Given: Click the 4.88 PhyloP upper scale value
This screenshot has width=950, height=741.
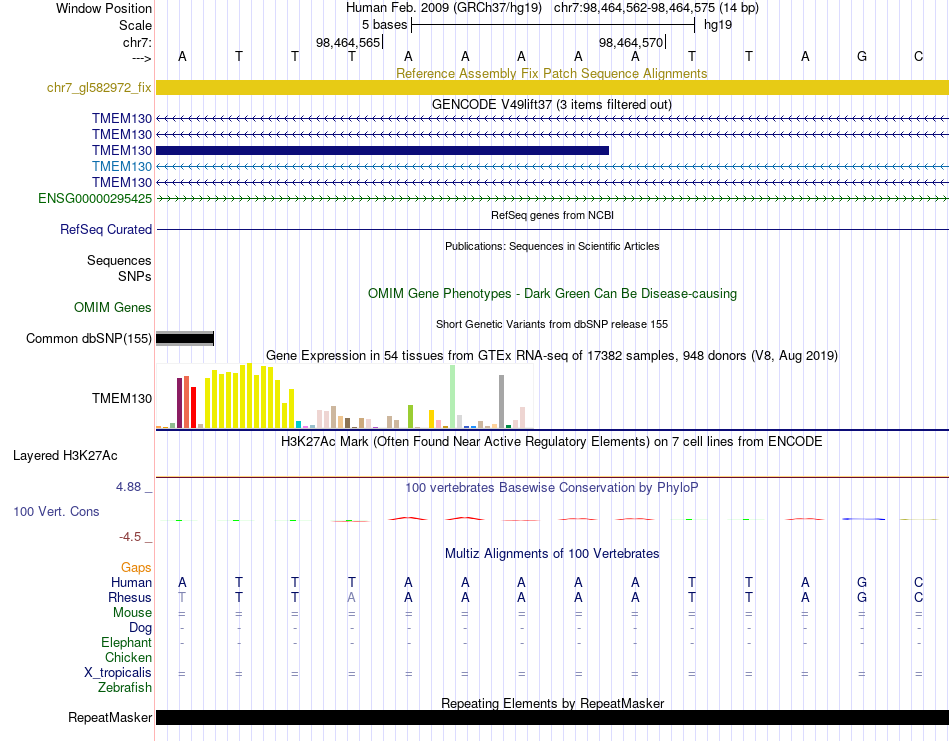Looking at the screenshot, I should click(128, 487).
